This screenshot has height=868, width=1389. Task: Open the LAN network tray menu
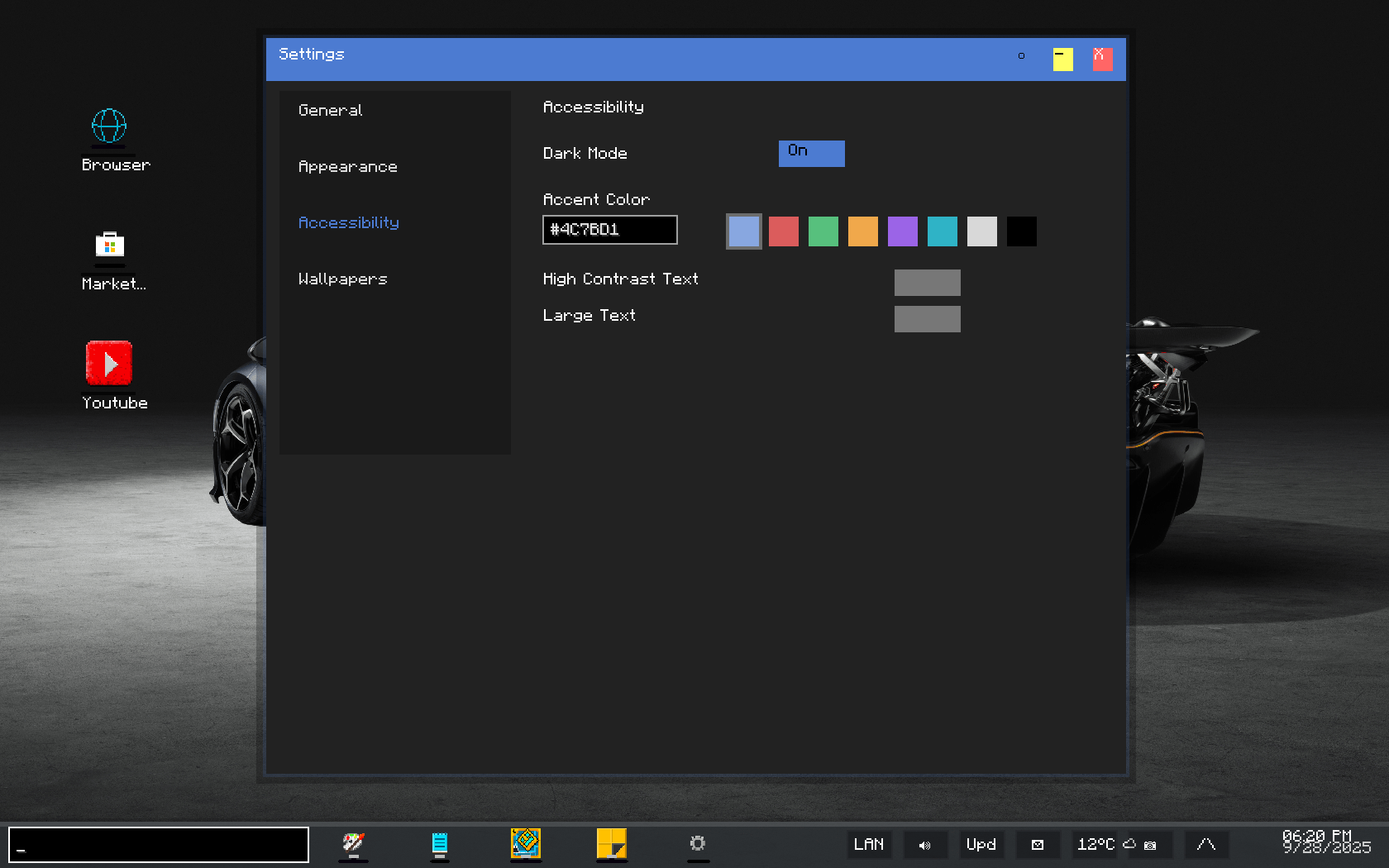[x=868, y=844]
